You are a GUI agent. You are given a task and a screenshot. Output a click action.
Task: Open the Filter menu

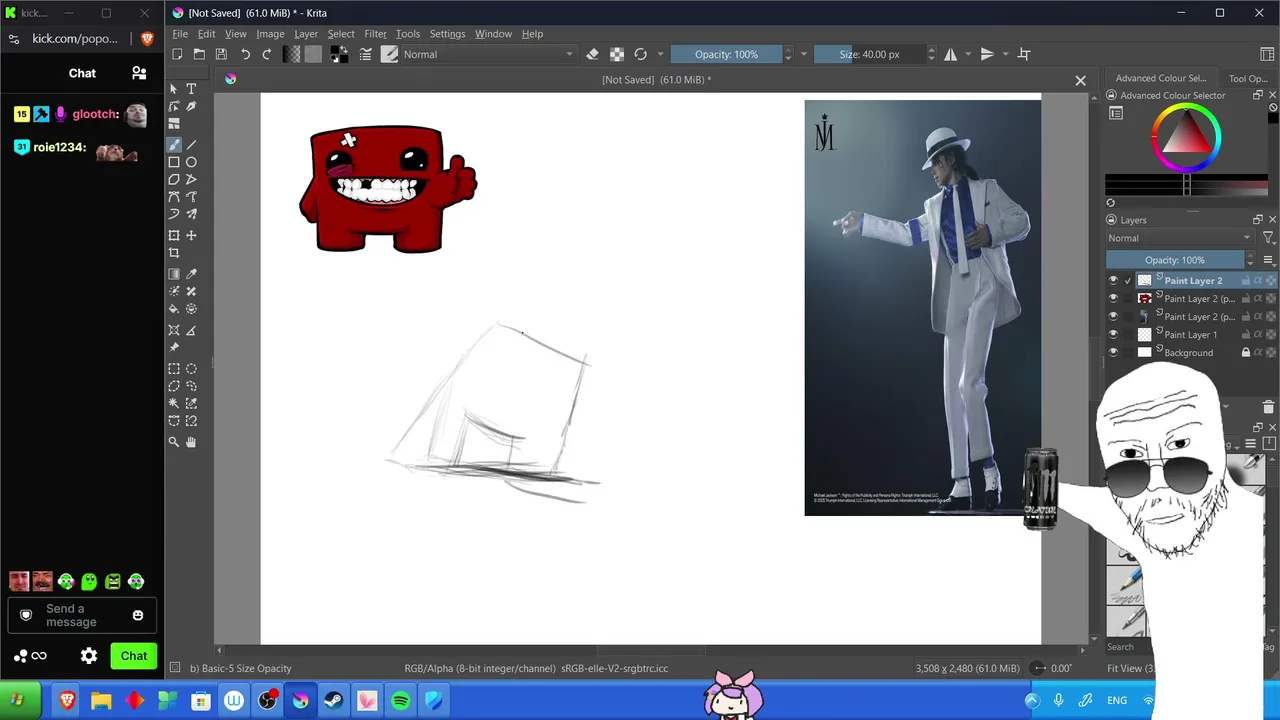(375, 34)
